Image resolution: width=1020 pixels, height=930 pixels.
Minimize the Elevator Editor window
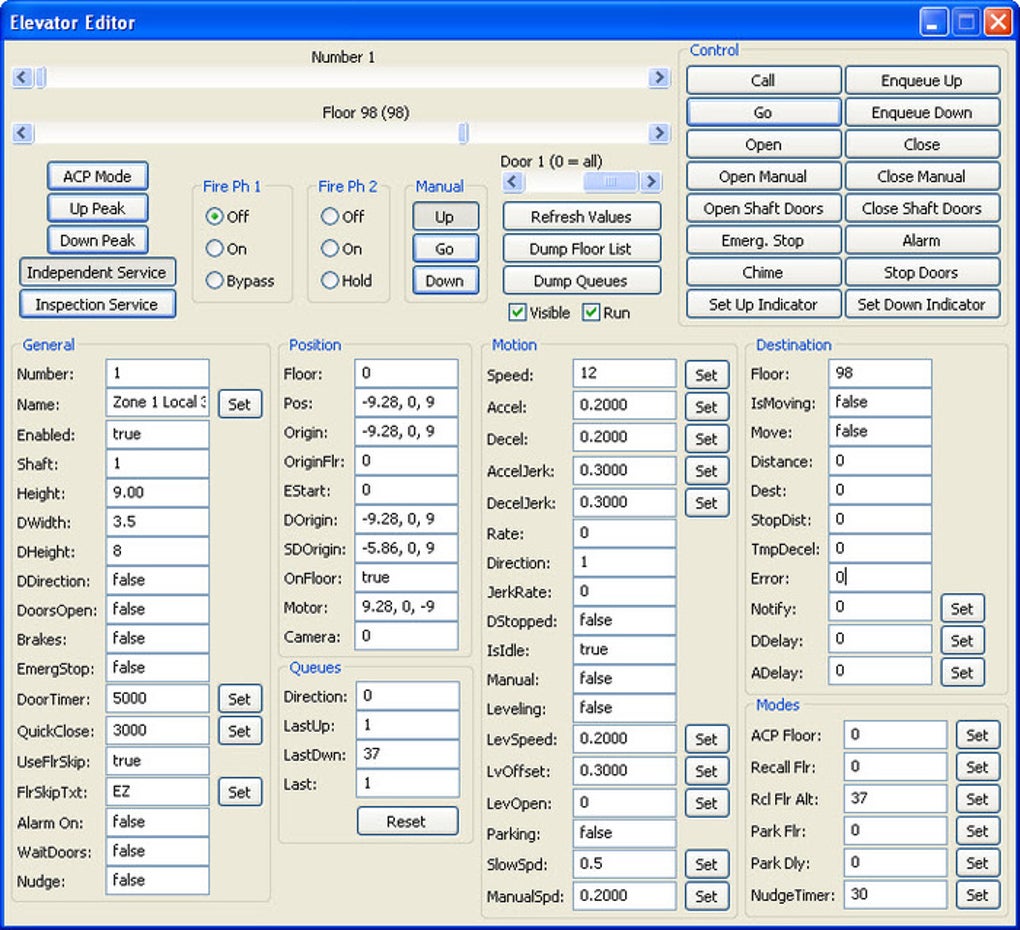pyautogui.click(x=936, y=22)
